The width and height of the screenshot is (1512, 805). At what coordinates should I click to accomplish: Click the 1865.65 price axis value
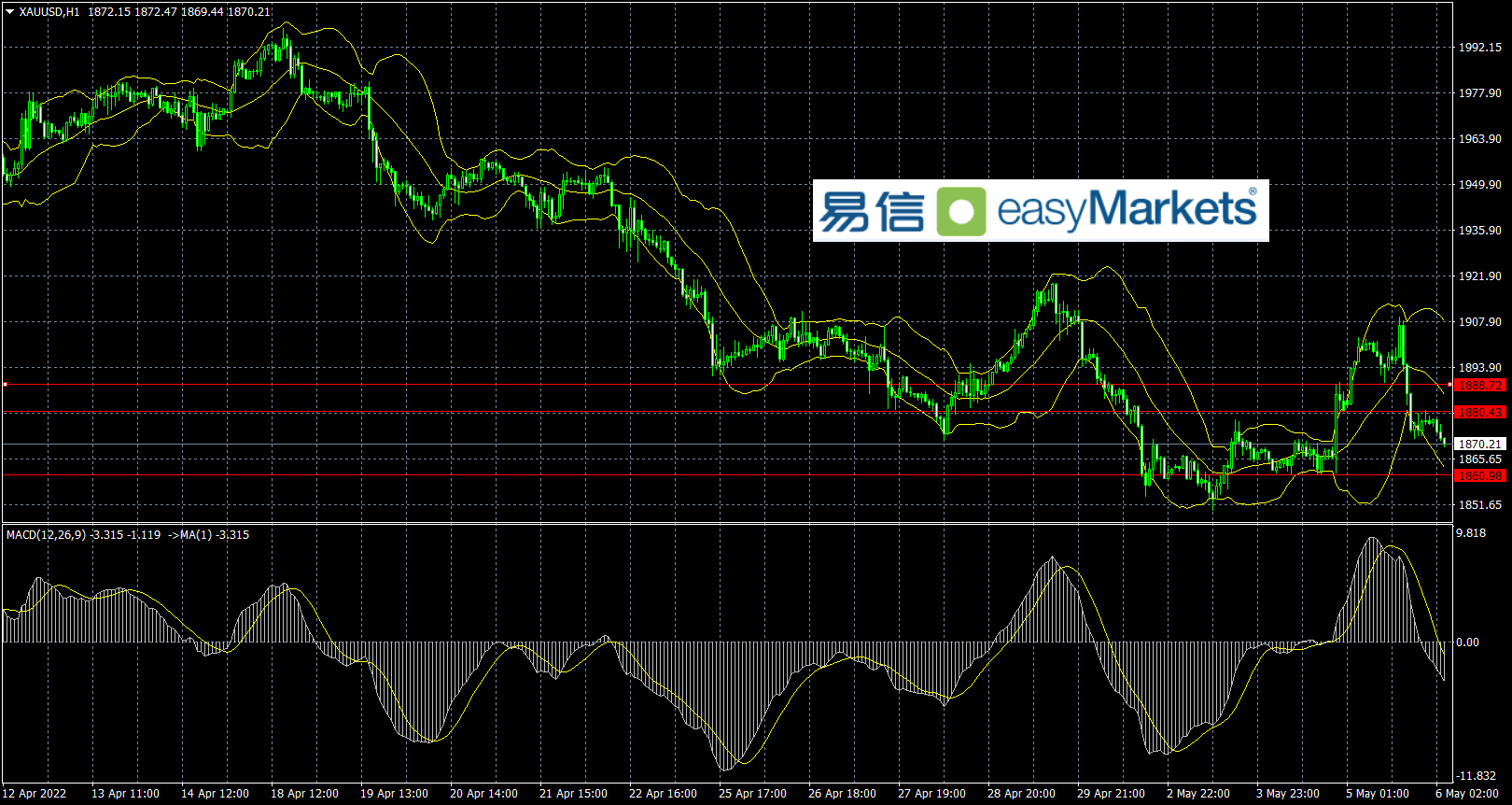point(1480,459)
